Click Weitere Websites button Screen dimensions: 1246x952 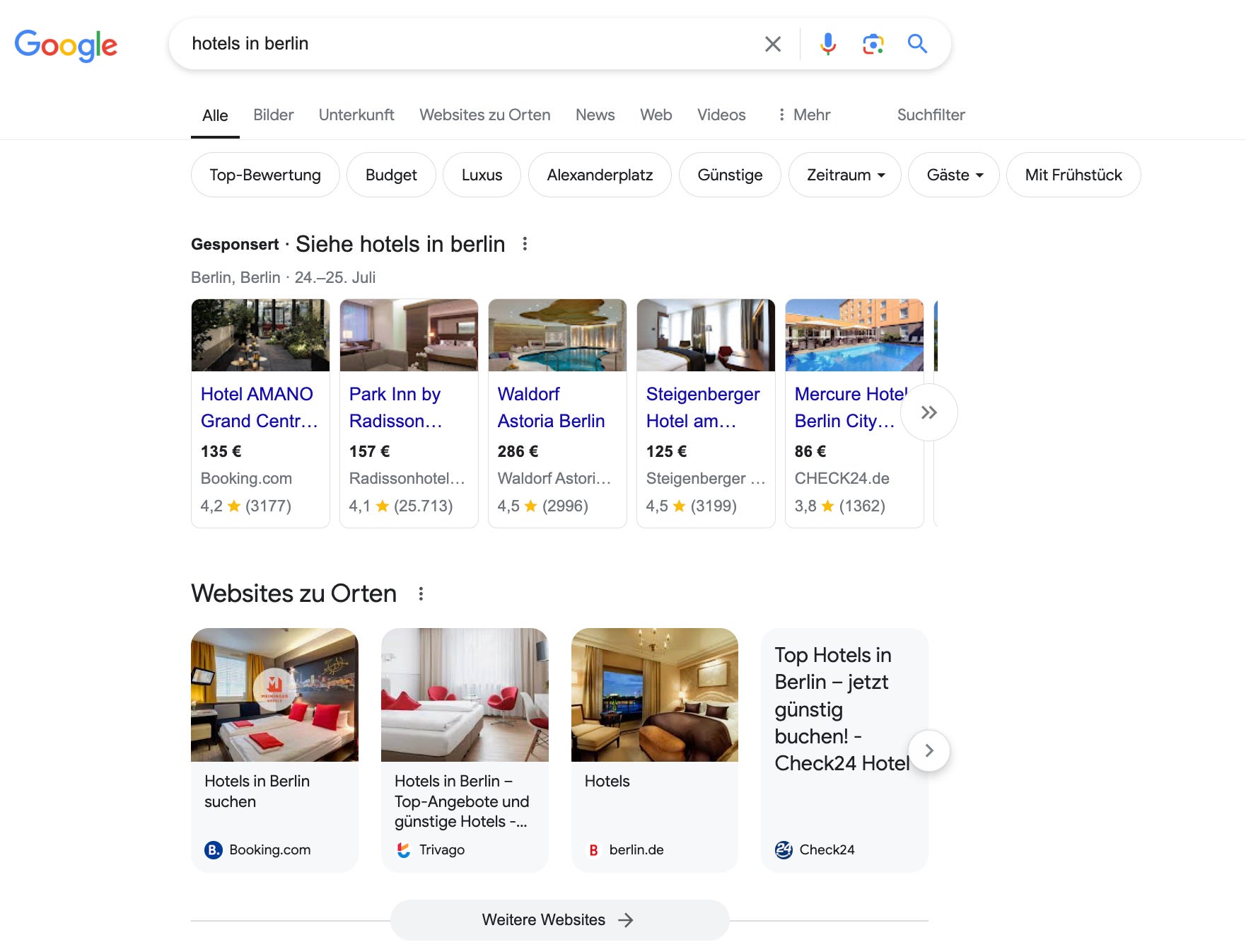coord(559,919)
